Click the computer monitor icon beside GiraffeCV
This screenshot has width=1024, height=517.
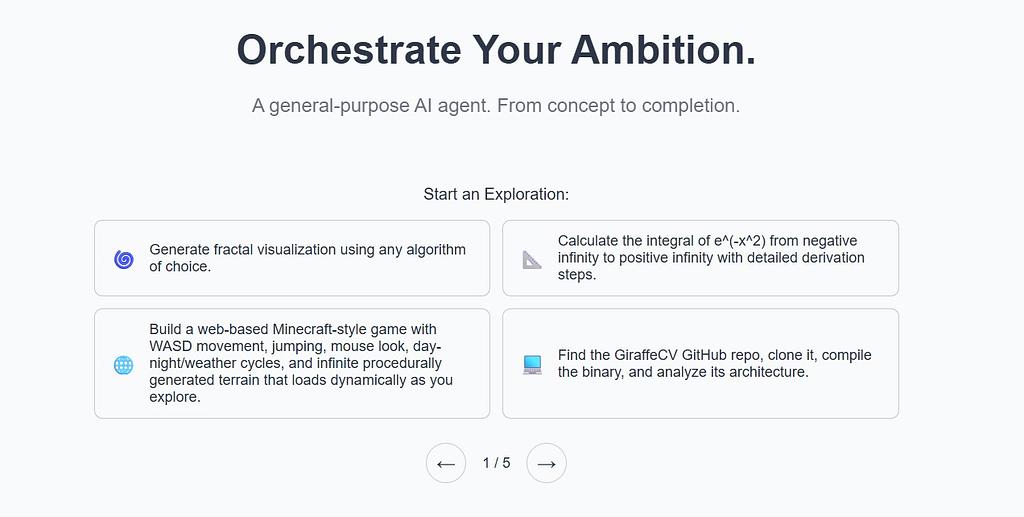(x=532, y=365)
